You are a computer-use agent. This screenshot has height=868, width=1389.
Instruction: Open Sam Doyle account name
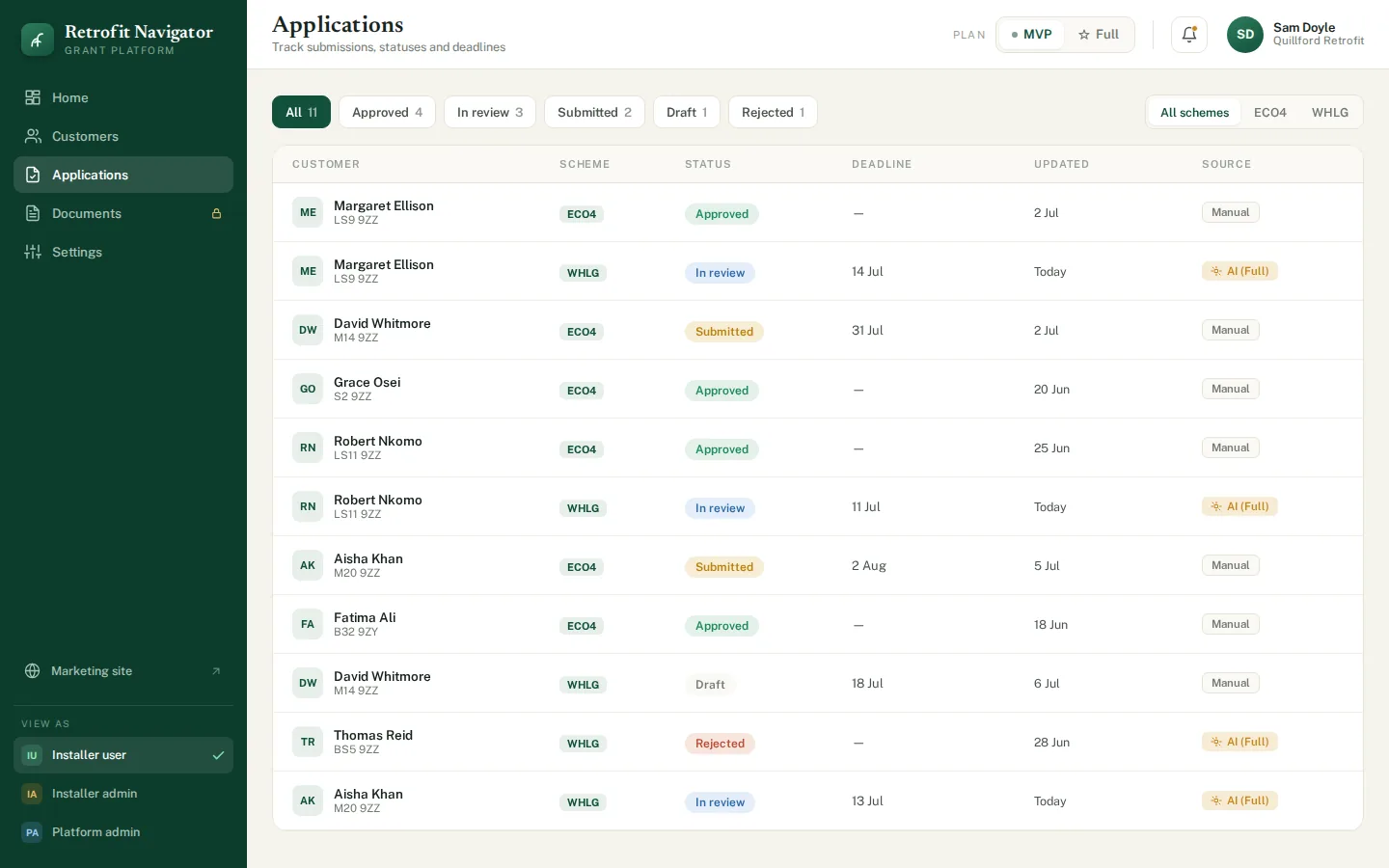(x=1304, y=27)
